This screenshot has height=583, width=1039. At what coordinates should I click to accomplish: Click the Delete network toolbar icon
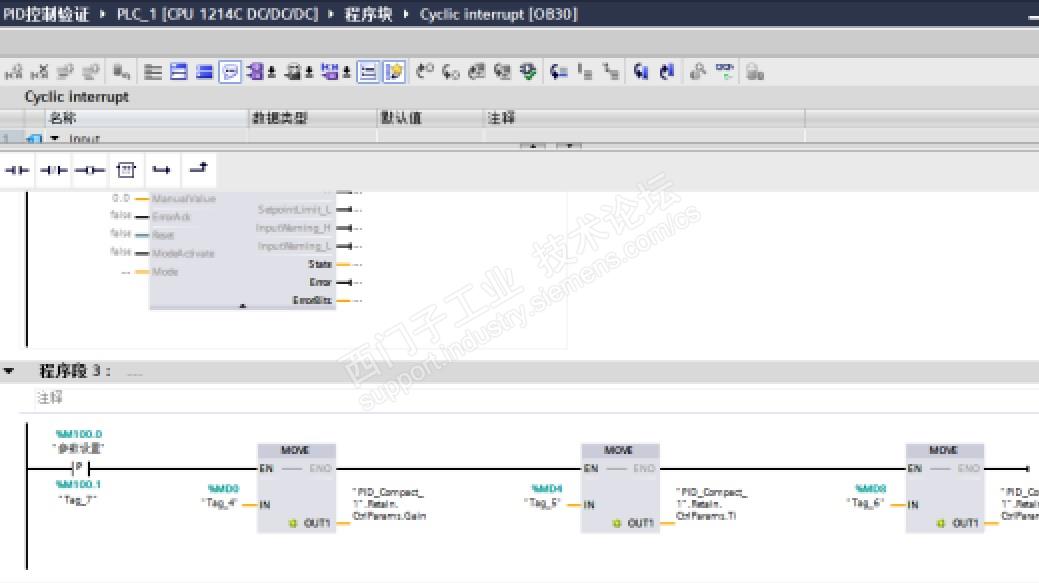(39, 72)
